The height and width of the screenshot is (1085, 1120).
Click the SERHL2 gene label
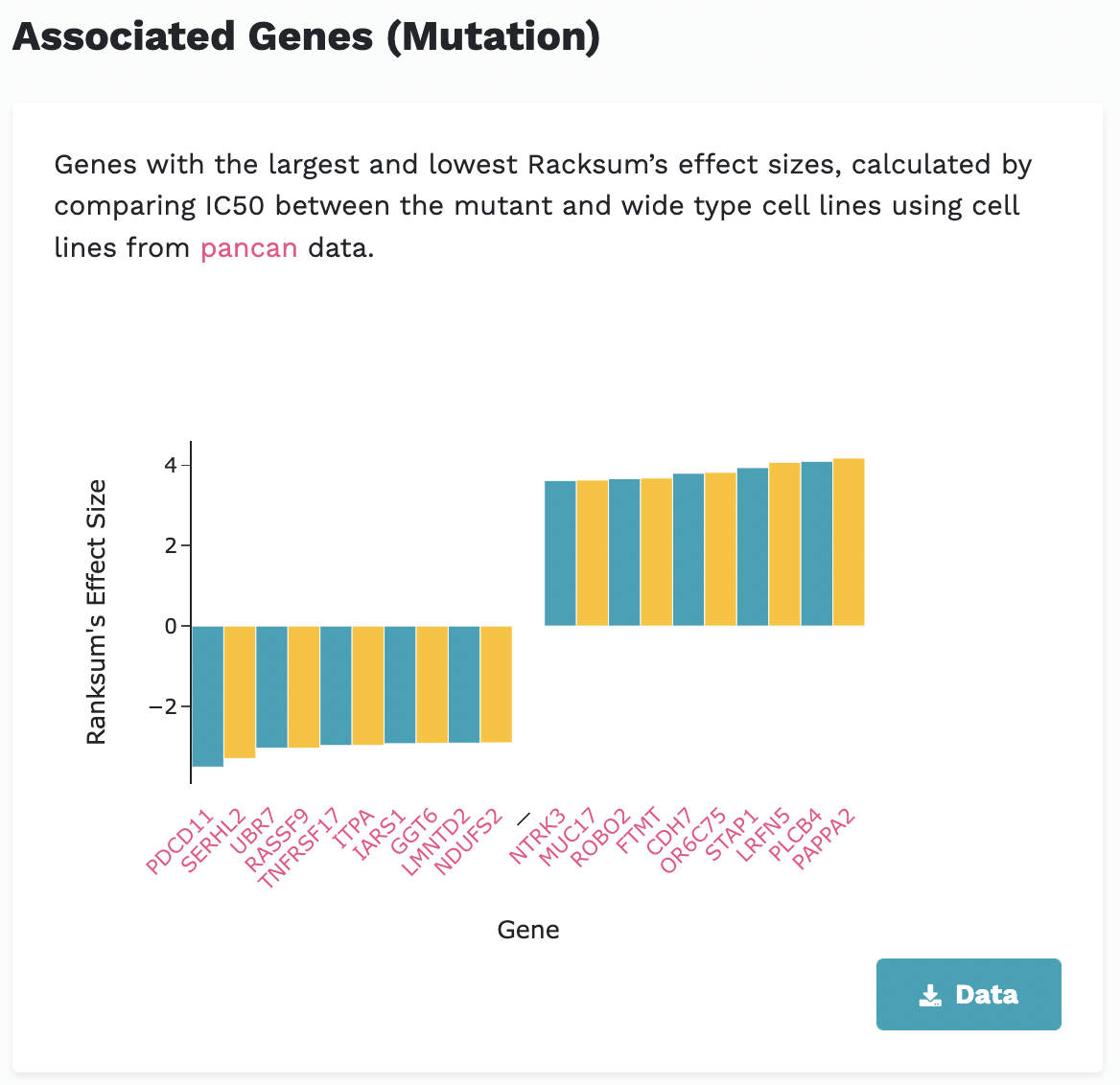(x=213, y=841)
